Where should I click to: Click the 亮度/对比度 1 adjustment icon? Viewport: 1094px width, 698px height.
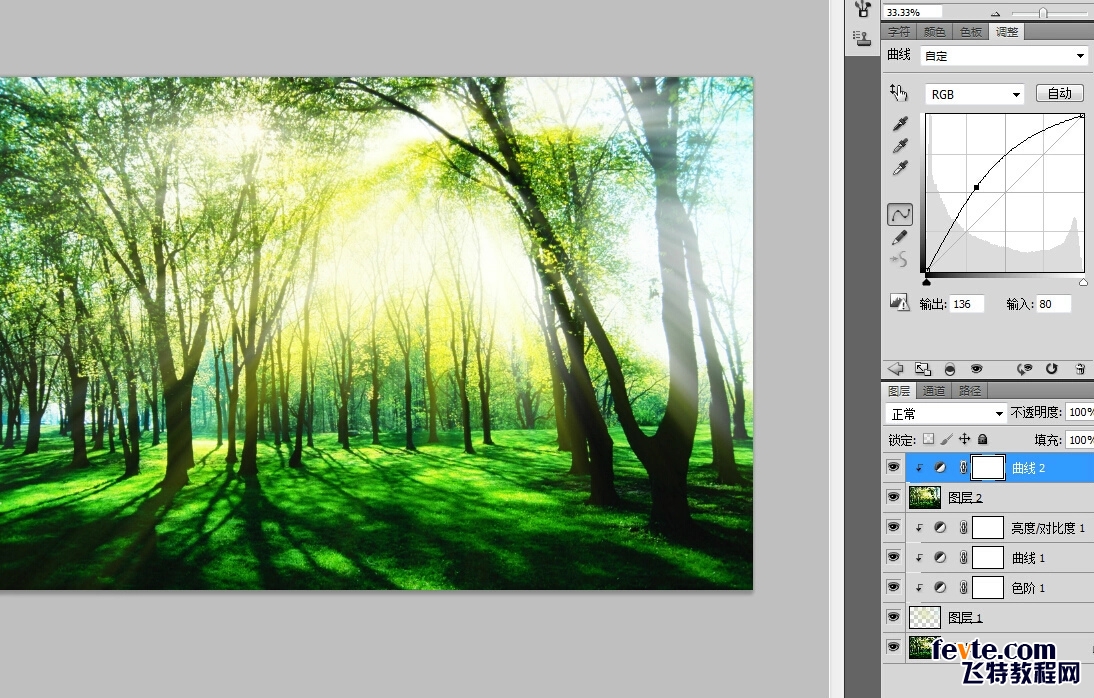click(x=940, y=528)
